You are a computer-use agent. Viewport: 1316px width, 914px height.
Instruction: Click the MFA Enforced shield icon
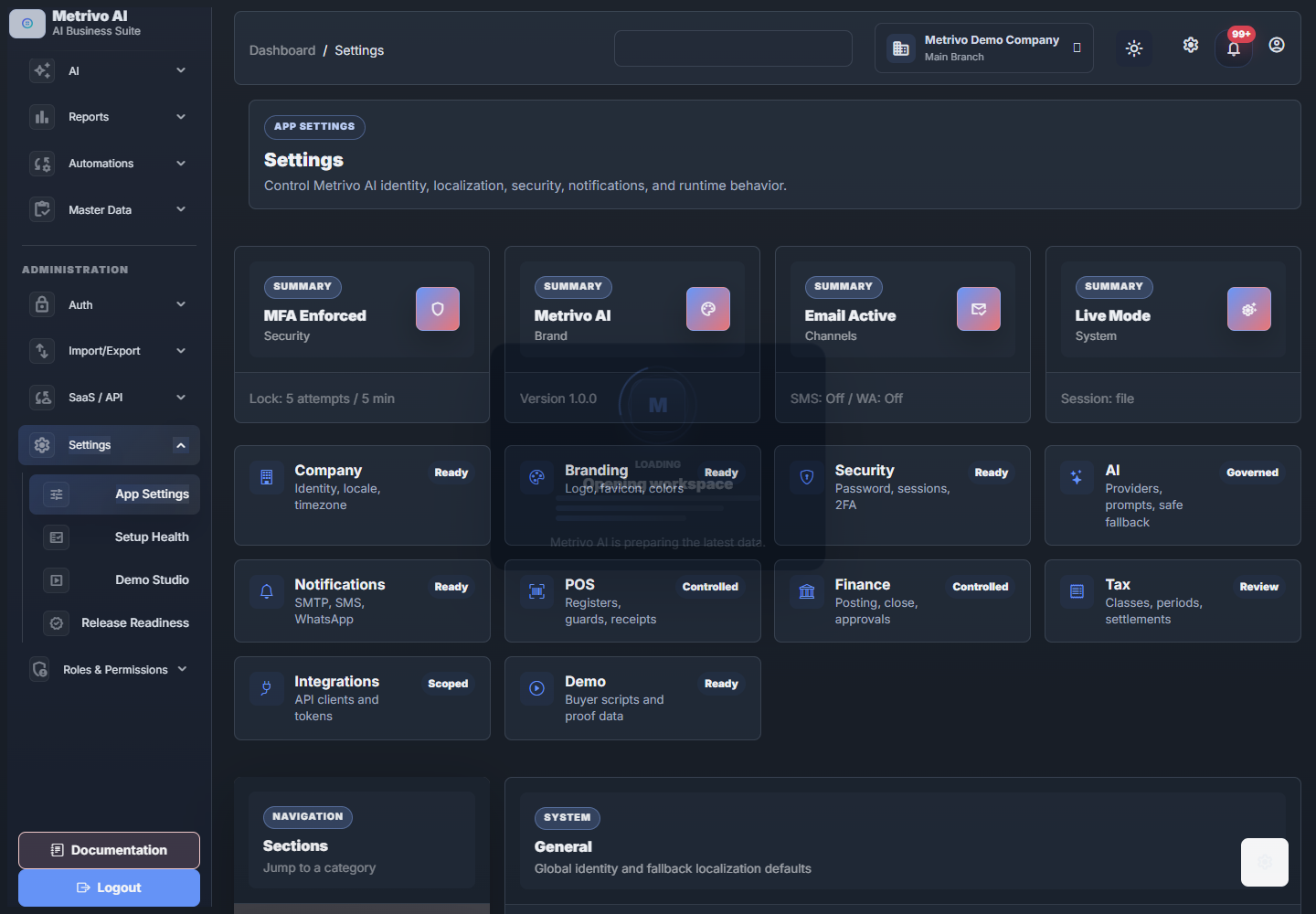[438, 309]
